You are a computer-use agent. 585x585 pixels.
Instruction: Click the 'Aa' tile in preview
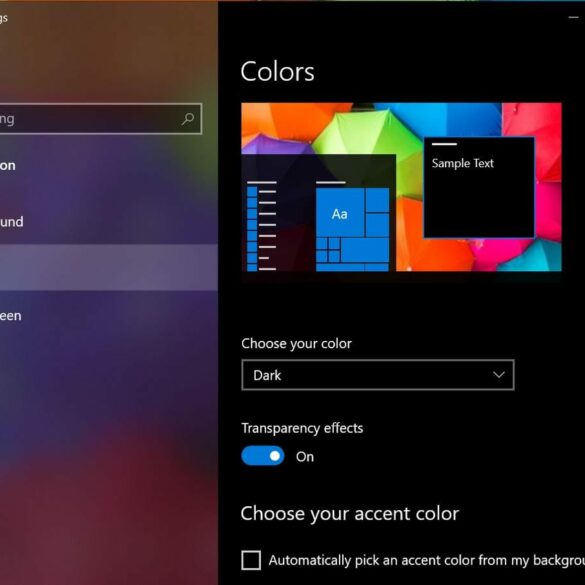click(340, 212)
